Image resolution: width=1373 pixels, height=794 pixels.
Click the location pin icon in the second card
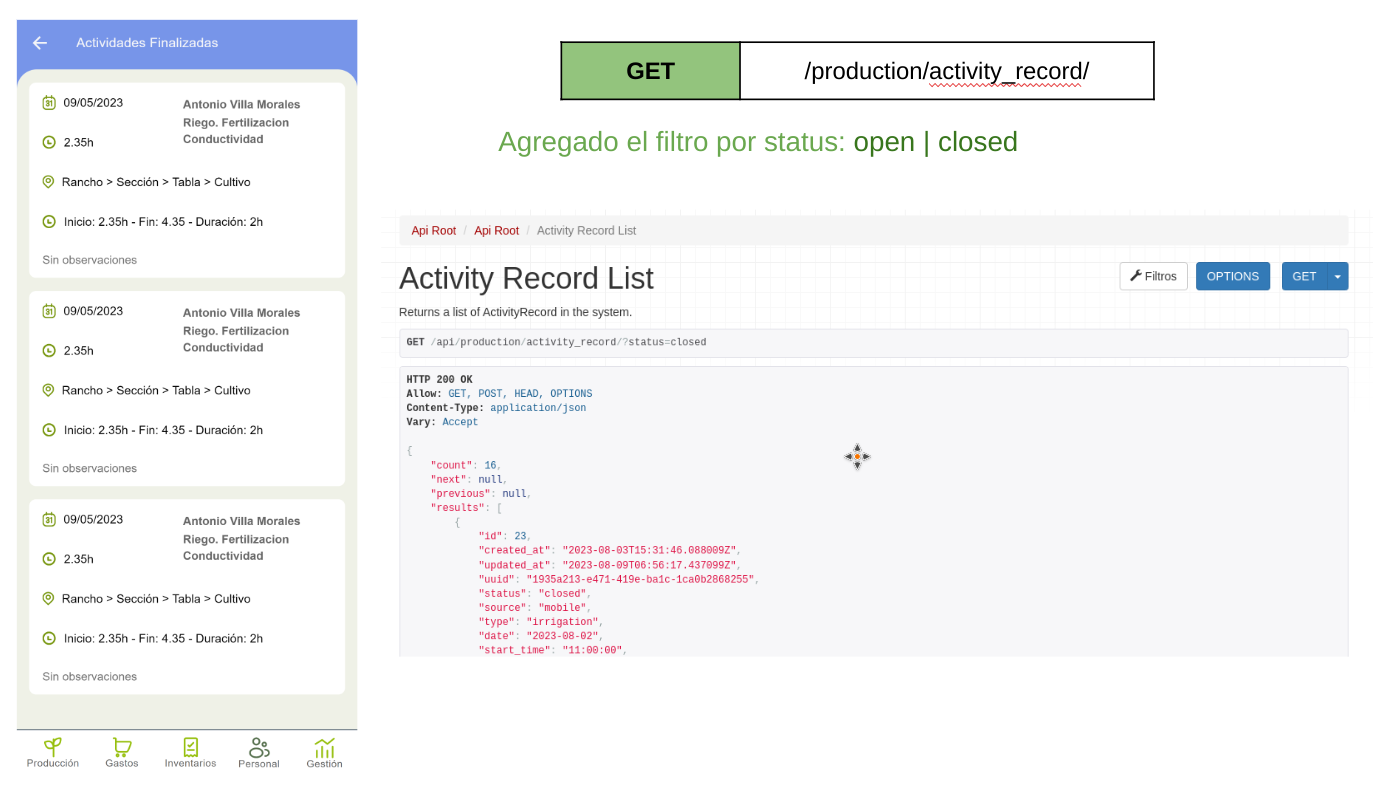48,390
